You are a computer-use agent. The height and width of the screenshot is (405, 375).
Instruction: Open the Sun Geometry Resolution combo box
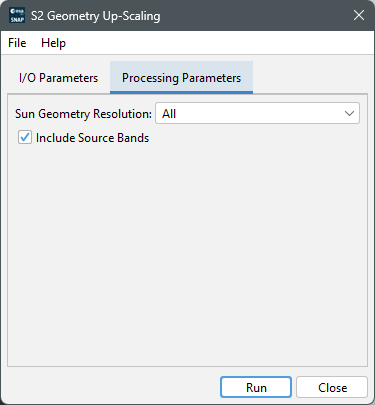[257, 113]
